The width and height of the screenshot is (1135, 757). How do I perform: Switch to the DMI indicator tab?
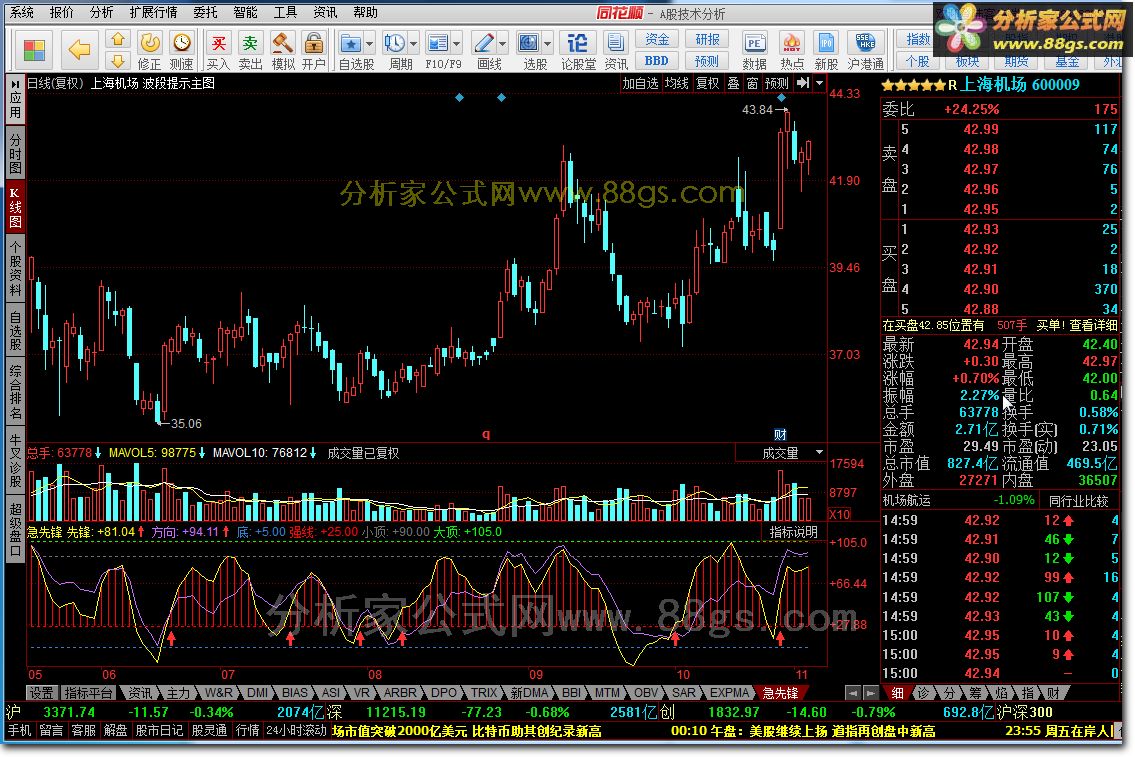[x=257, y=693]
